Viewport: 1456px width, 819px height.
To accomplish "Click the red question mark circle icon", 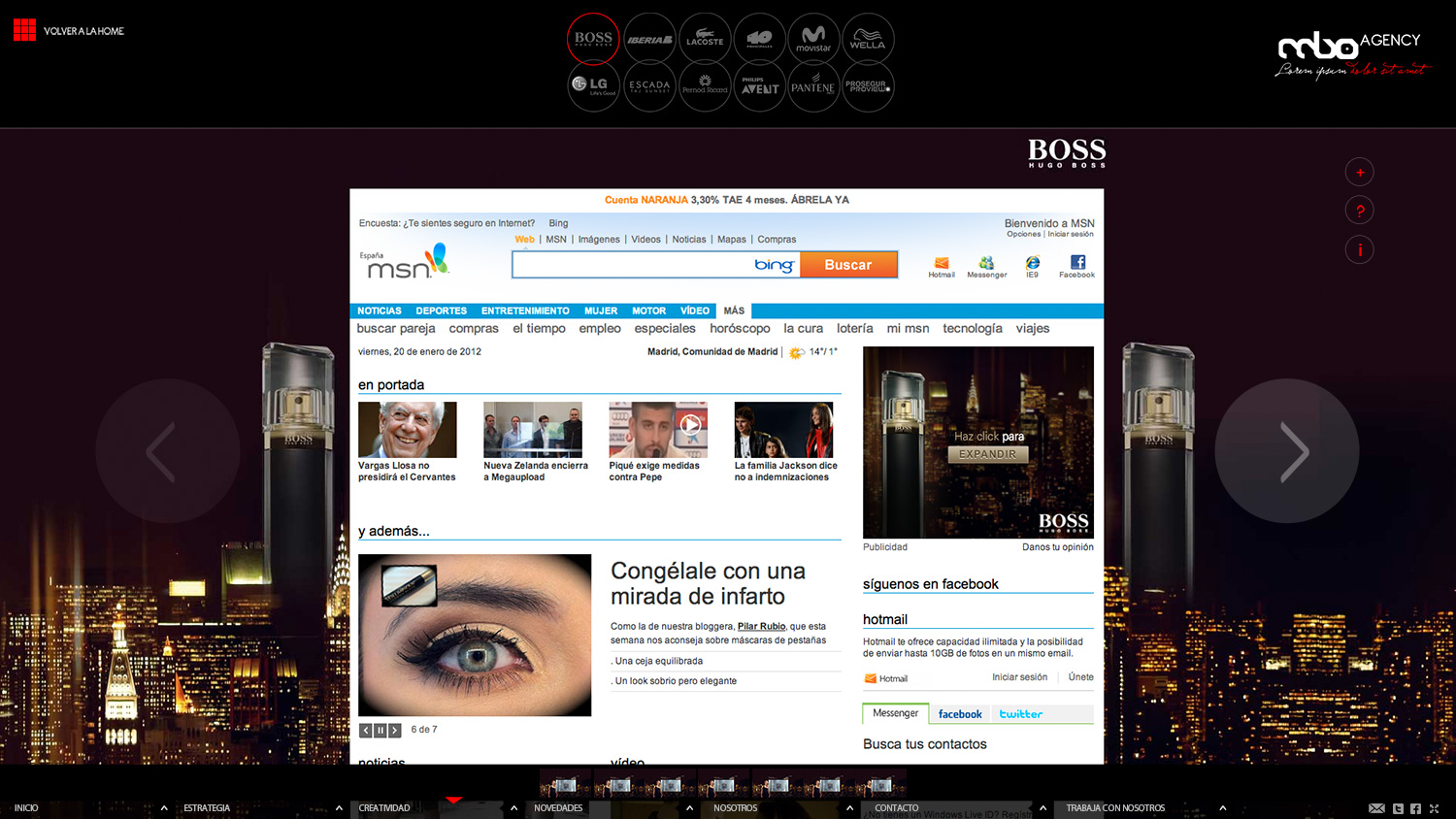I will pos(1359,211).
